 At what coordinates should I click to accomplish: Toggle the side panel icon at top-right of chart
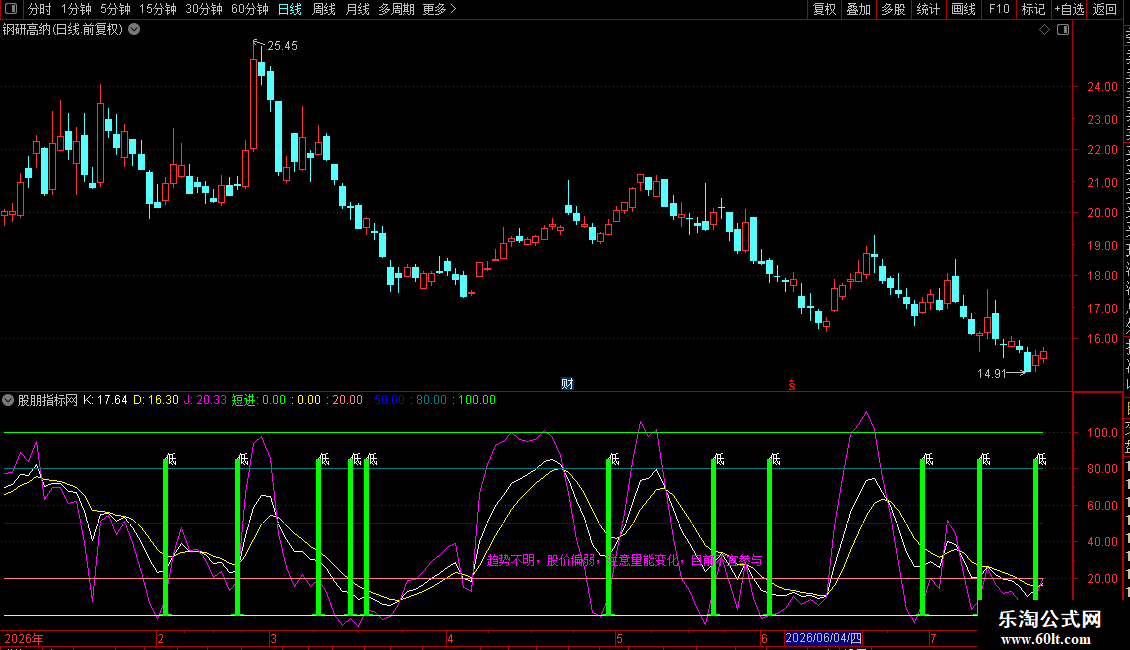tap(1063, 30)
